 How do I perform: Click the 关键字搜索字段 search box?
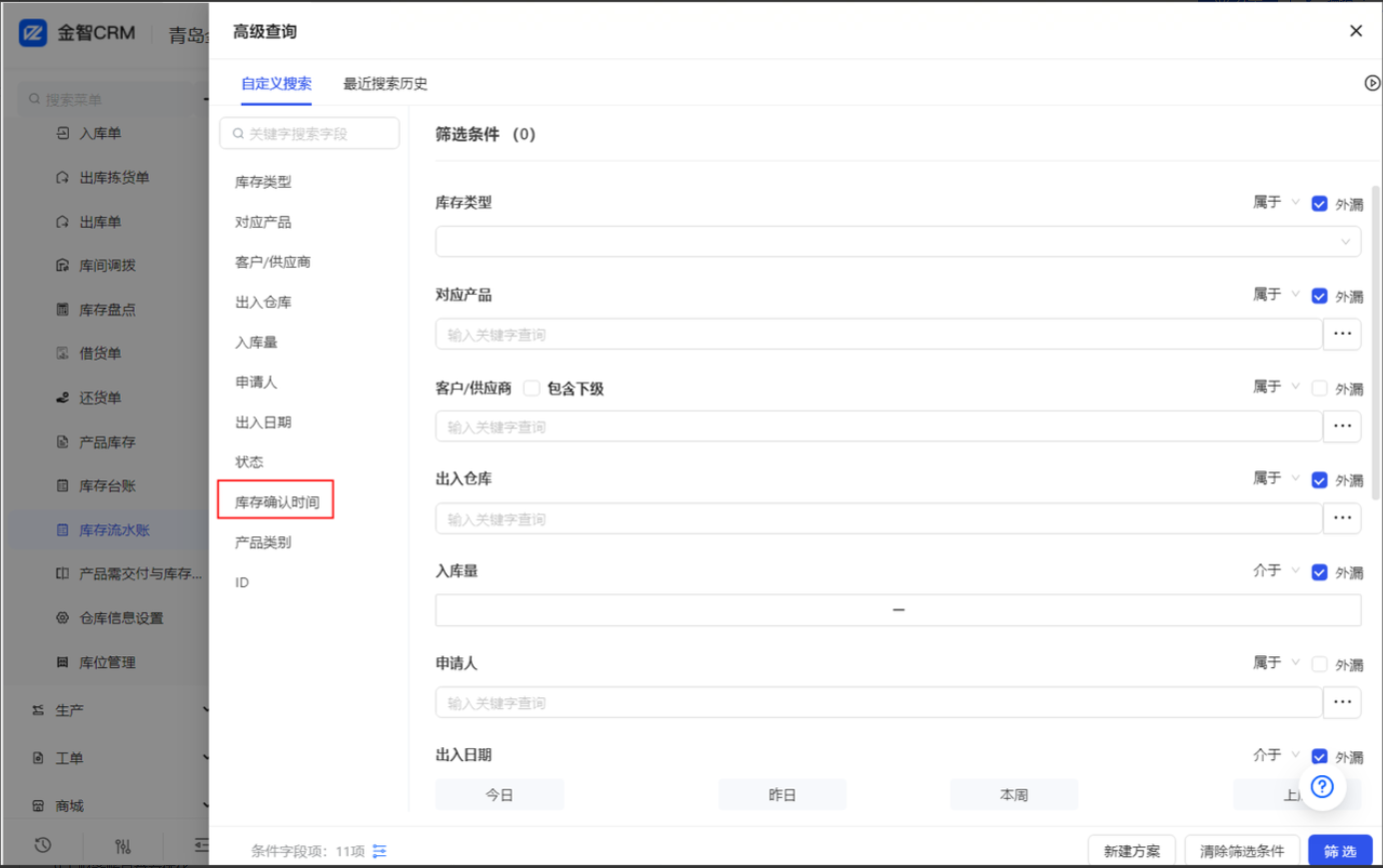tap(310, 133)
